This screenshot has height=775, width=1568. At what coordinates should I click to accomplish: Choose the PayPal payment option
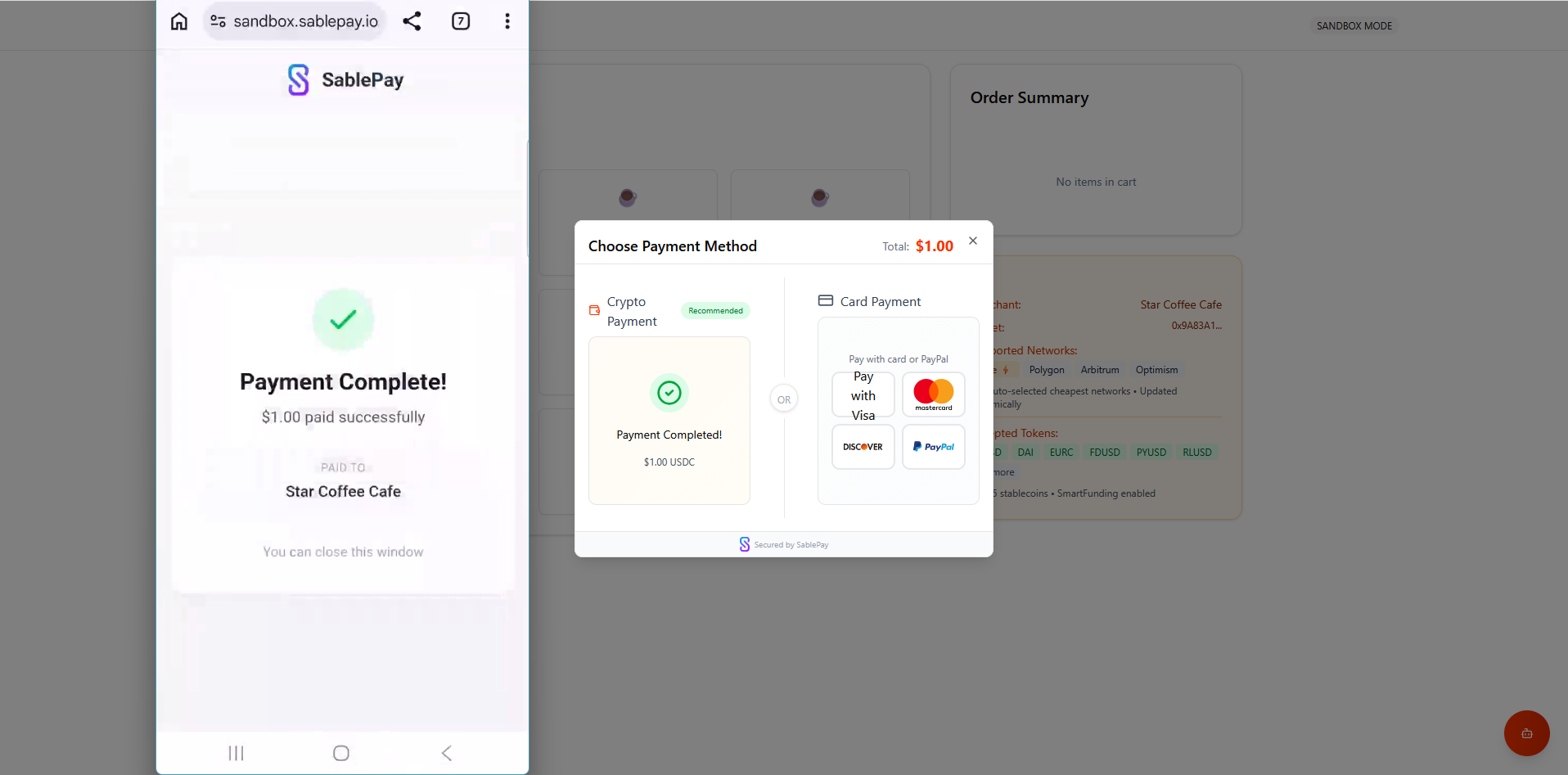point(934,447)
